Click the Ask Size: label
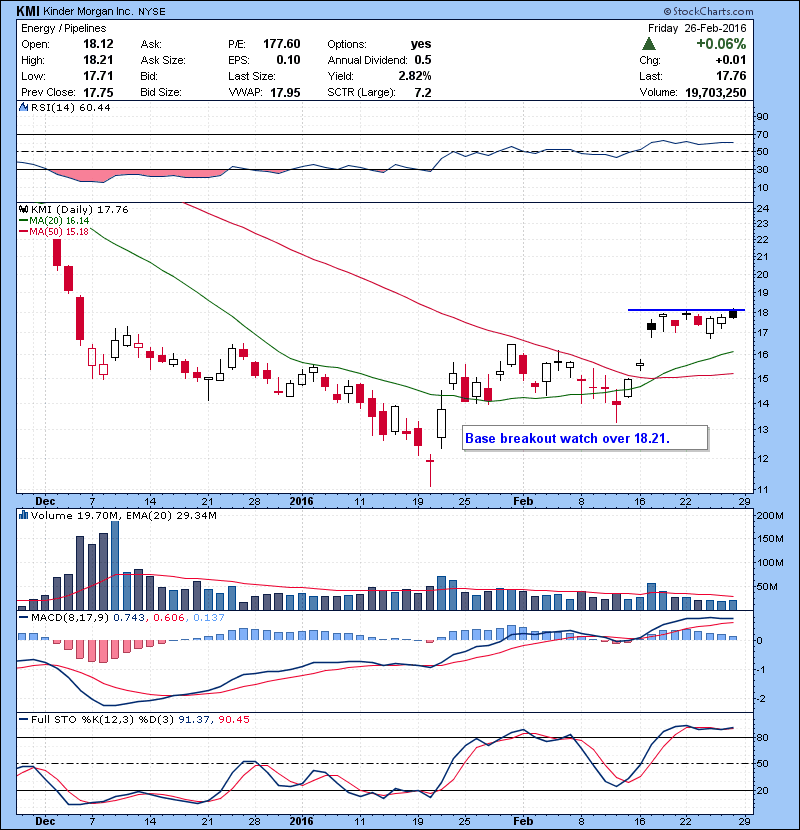 point(163,60)
